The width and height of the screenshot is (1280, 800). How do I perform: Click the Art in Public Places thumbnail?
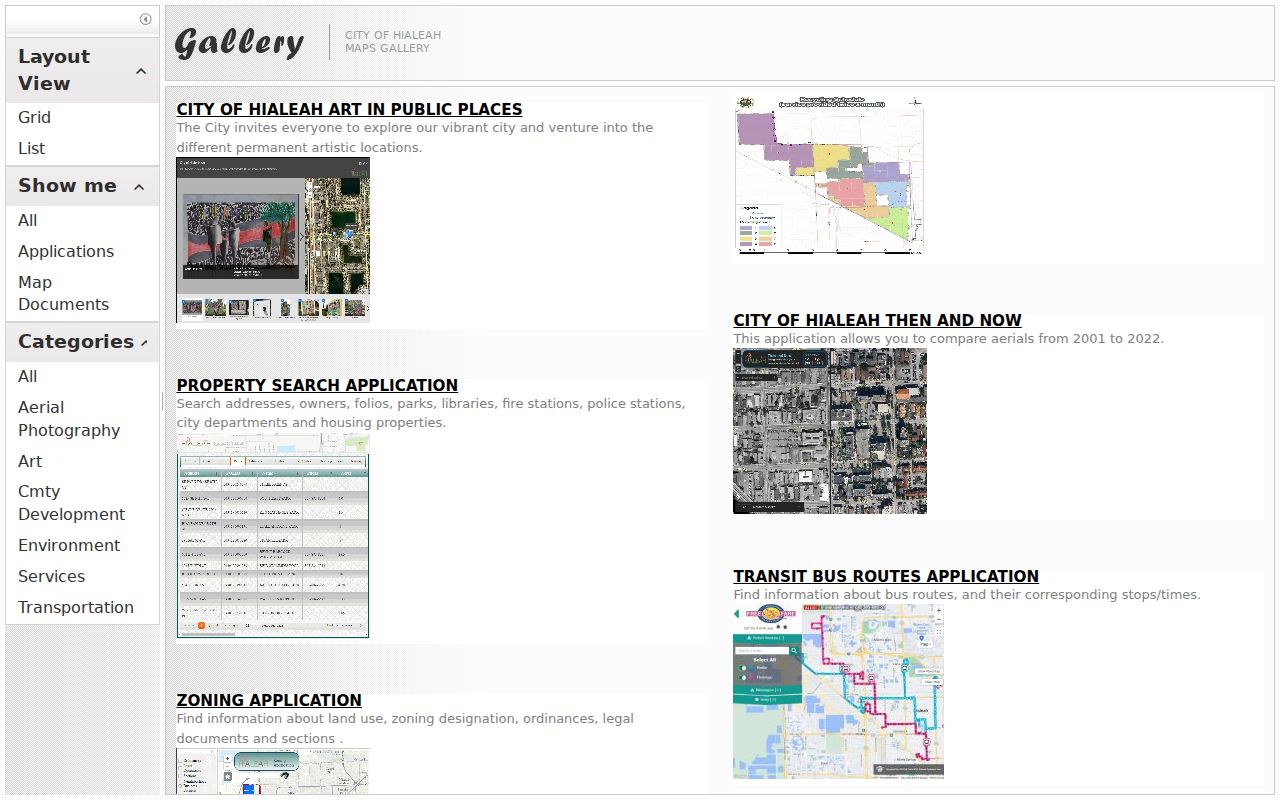(x=273, y=240)
